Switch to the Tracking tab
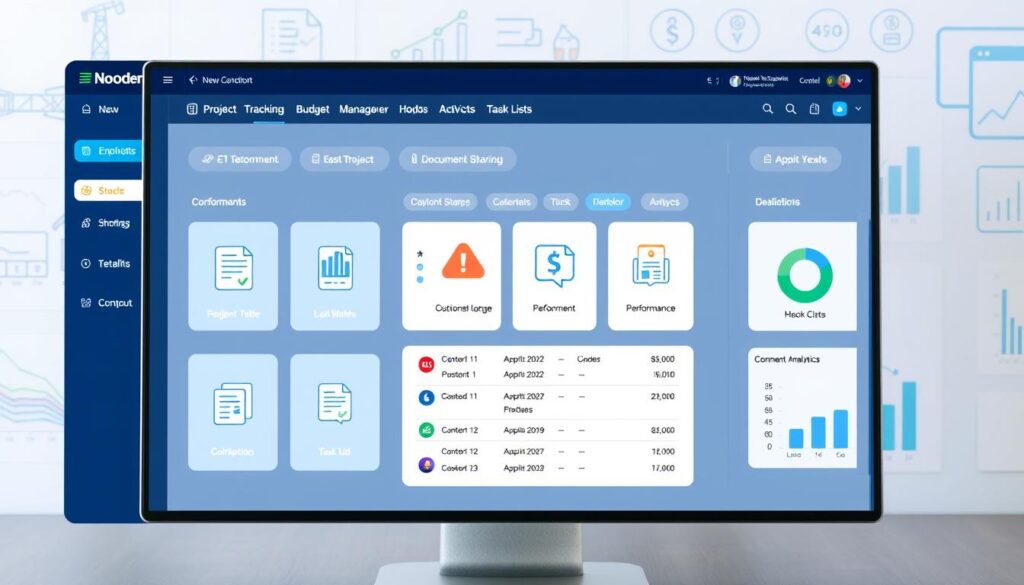 pyautogui.click(x=264, y=109)
